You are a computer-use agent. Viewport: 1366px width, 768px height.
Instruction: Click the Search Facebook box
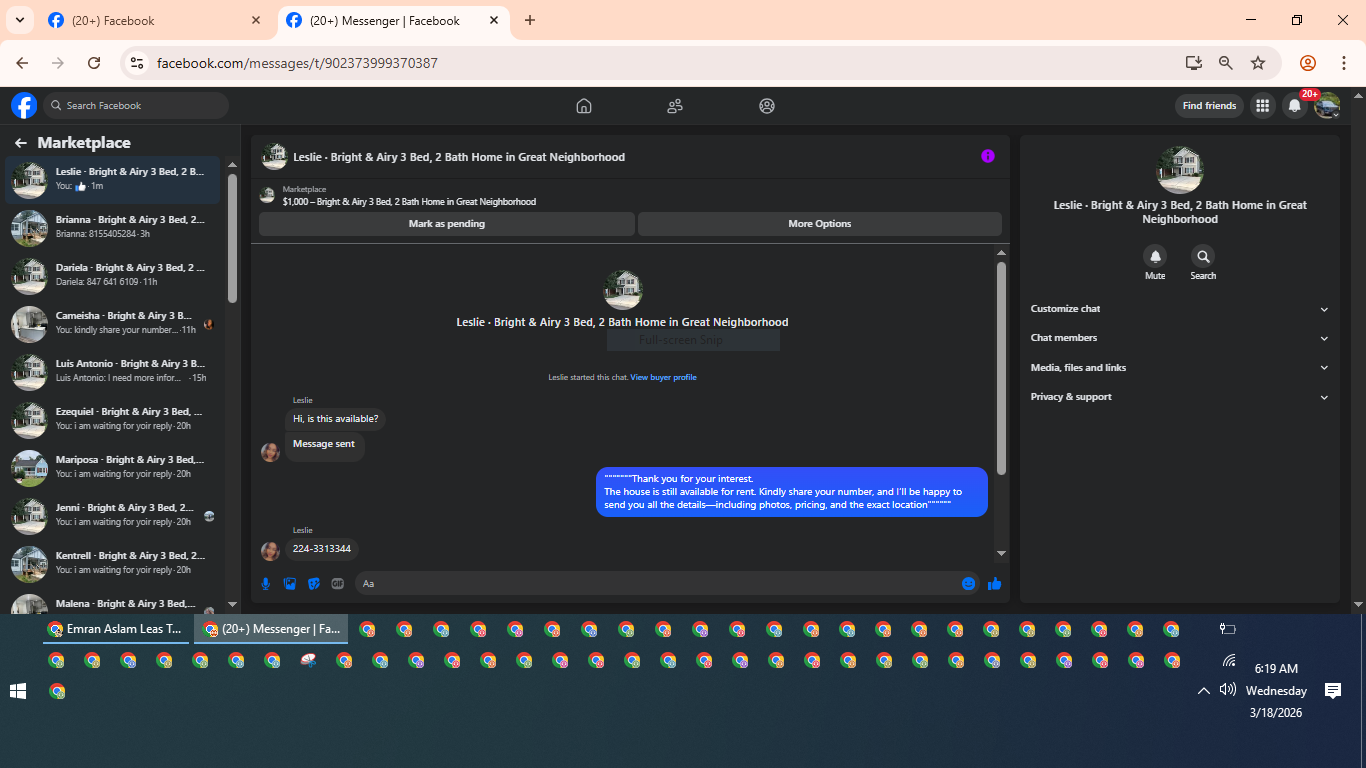(x=136, y=106)
